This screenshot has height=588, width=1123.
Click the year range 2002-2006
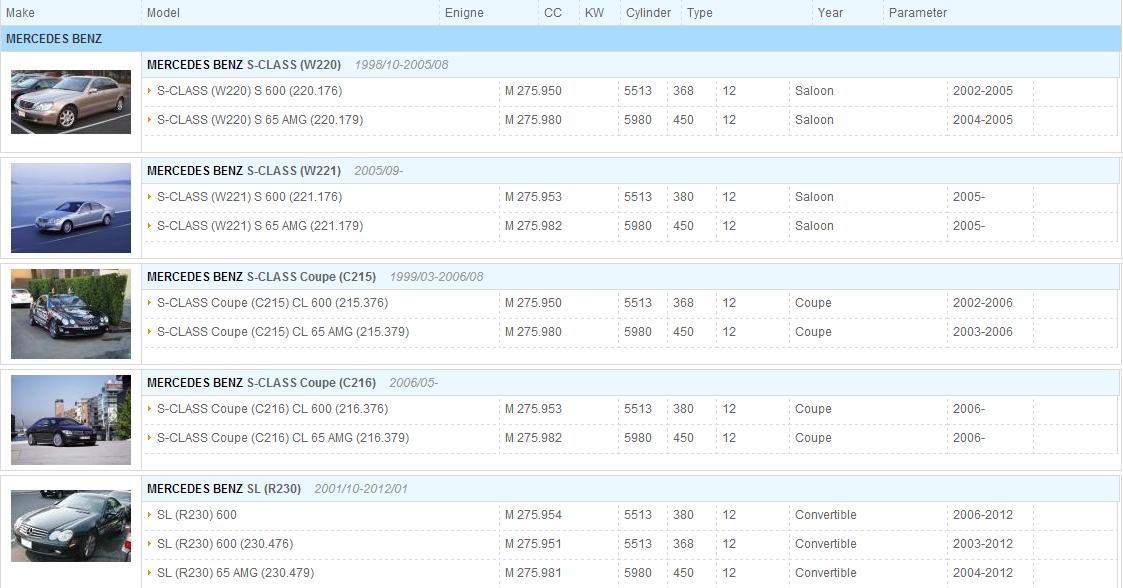pos(983,303)
